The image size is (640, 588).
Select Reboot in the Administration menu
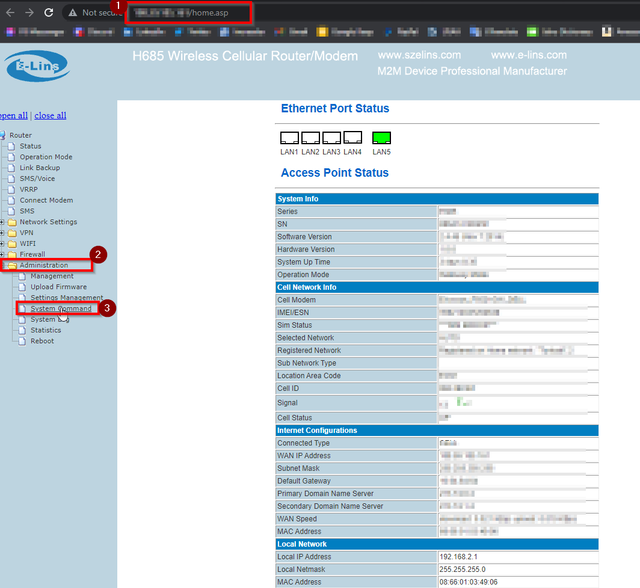point(42,341)
